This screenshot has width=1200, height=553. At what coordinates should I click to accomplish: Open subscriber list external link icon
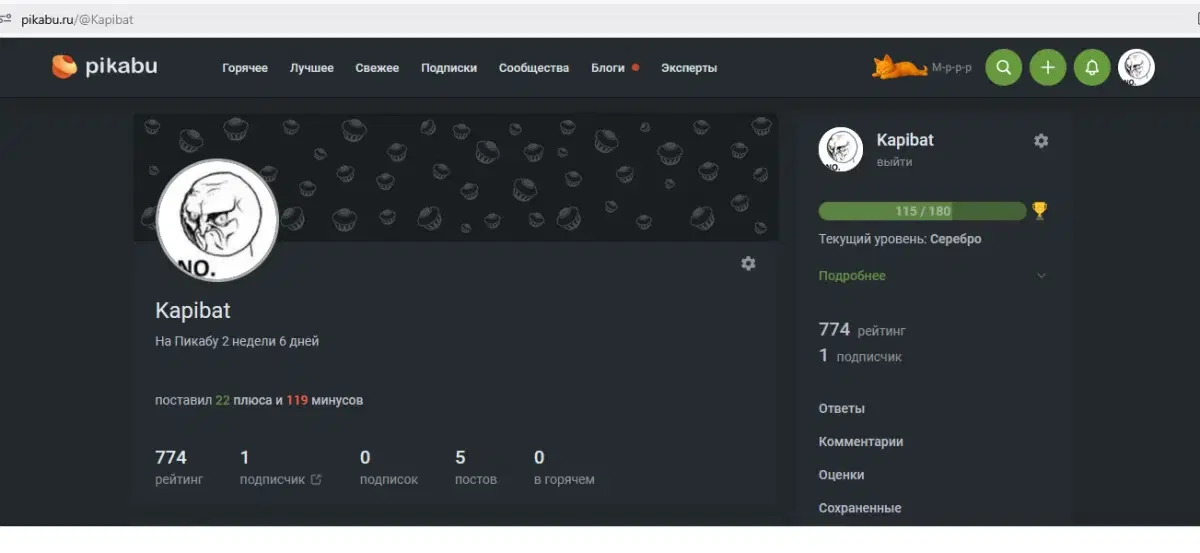tap(316, 480)
